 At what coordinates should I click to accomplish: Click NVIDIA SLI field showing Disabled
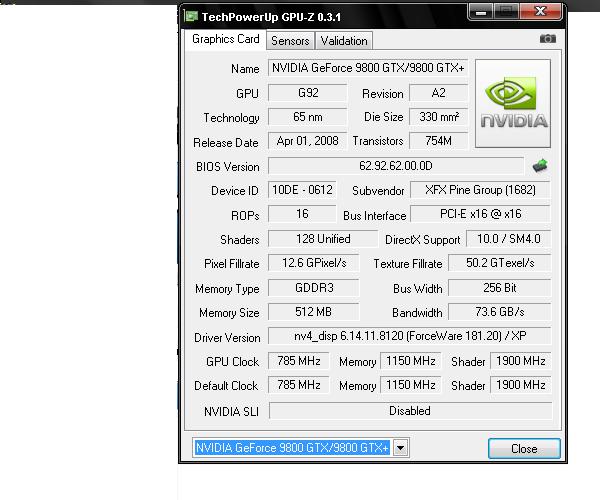(410, 411)
